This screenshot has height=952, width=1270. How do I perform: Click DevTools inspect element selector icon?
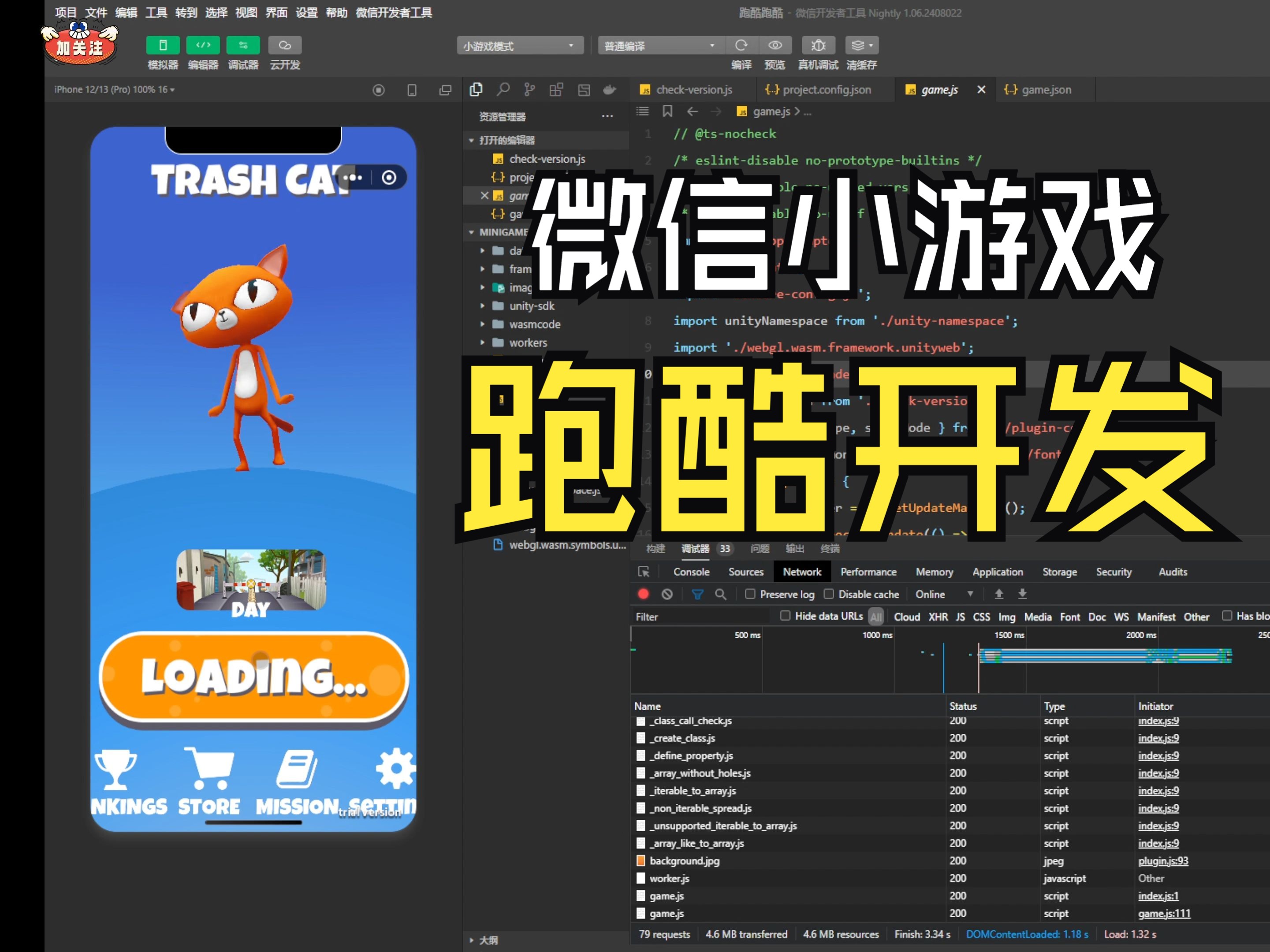tap(644, 572)
